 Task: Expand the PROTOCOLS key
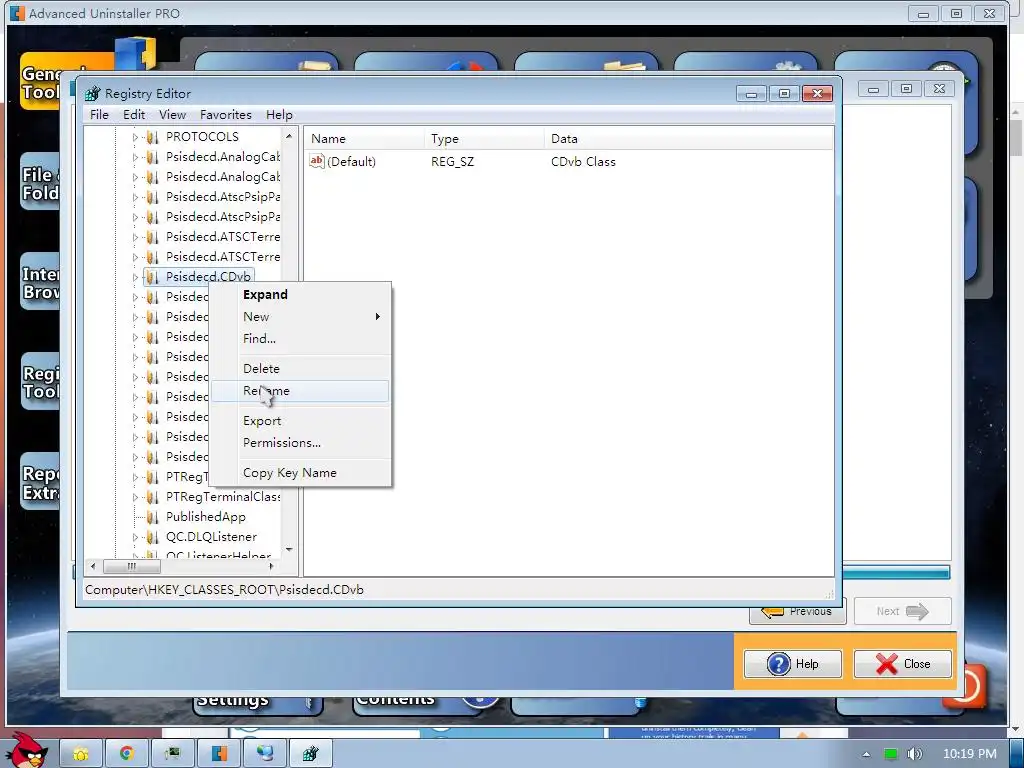click(x=135, y=137)
